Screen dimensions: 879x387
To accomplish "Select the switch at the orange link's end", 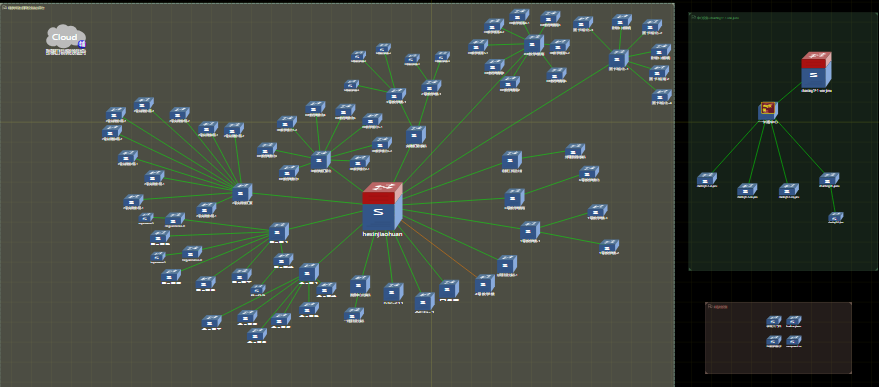I will point(485,283).
